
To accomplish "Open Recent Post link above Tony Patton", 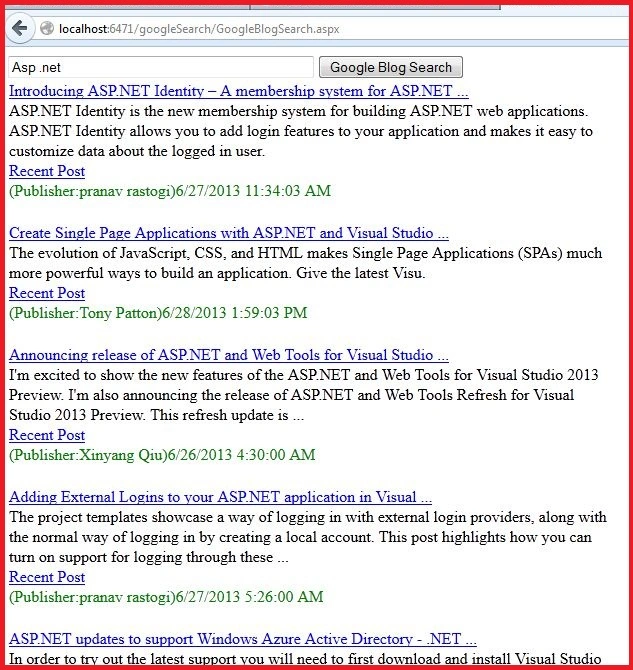I will 47,293.
